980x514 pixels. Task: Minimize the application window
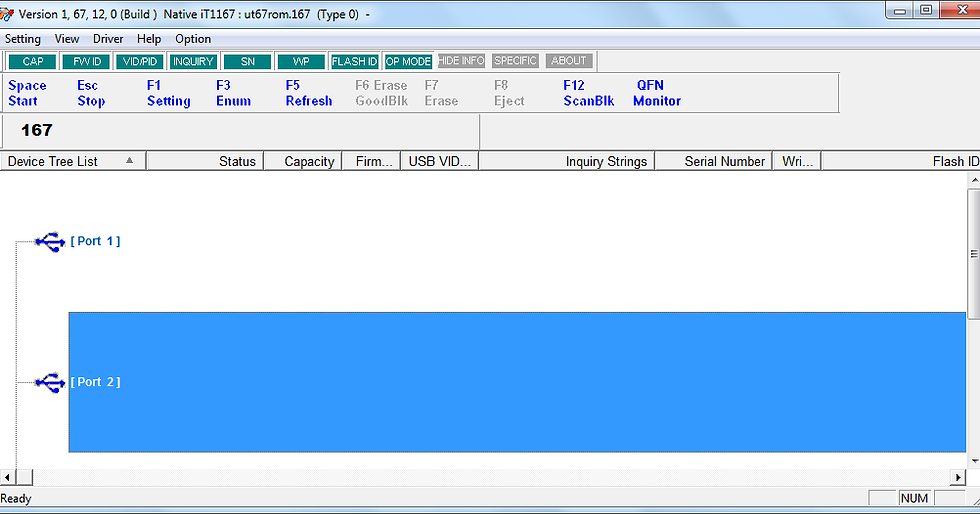click(x=900, y=10)
